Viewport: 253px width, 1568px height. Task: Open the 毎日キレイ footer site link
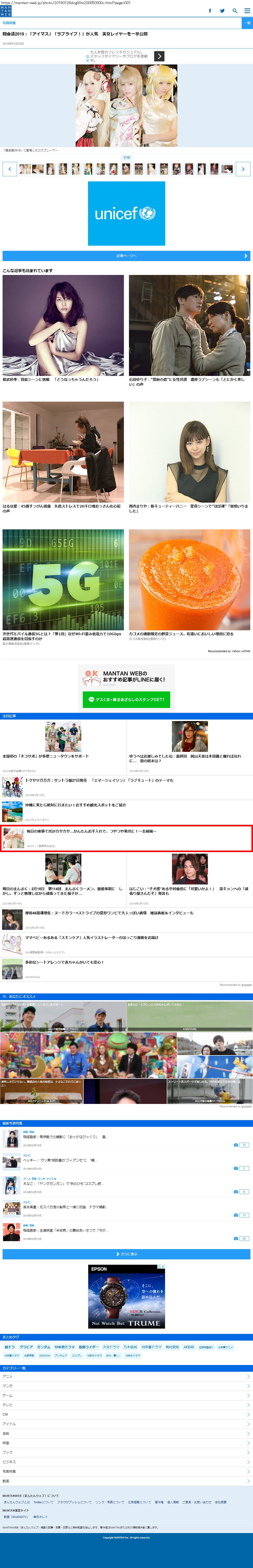40,1517
